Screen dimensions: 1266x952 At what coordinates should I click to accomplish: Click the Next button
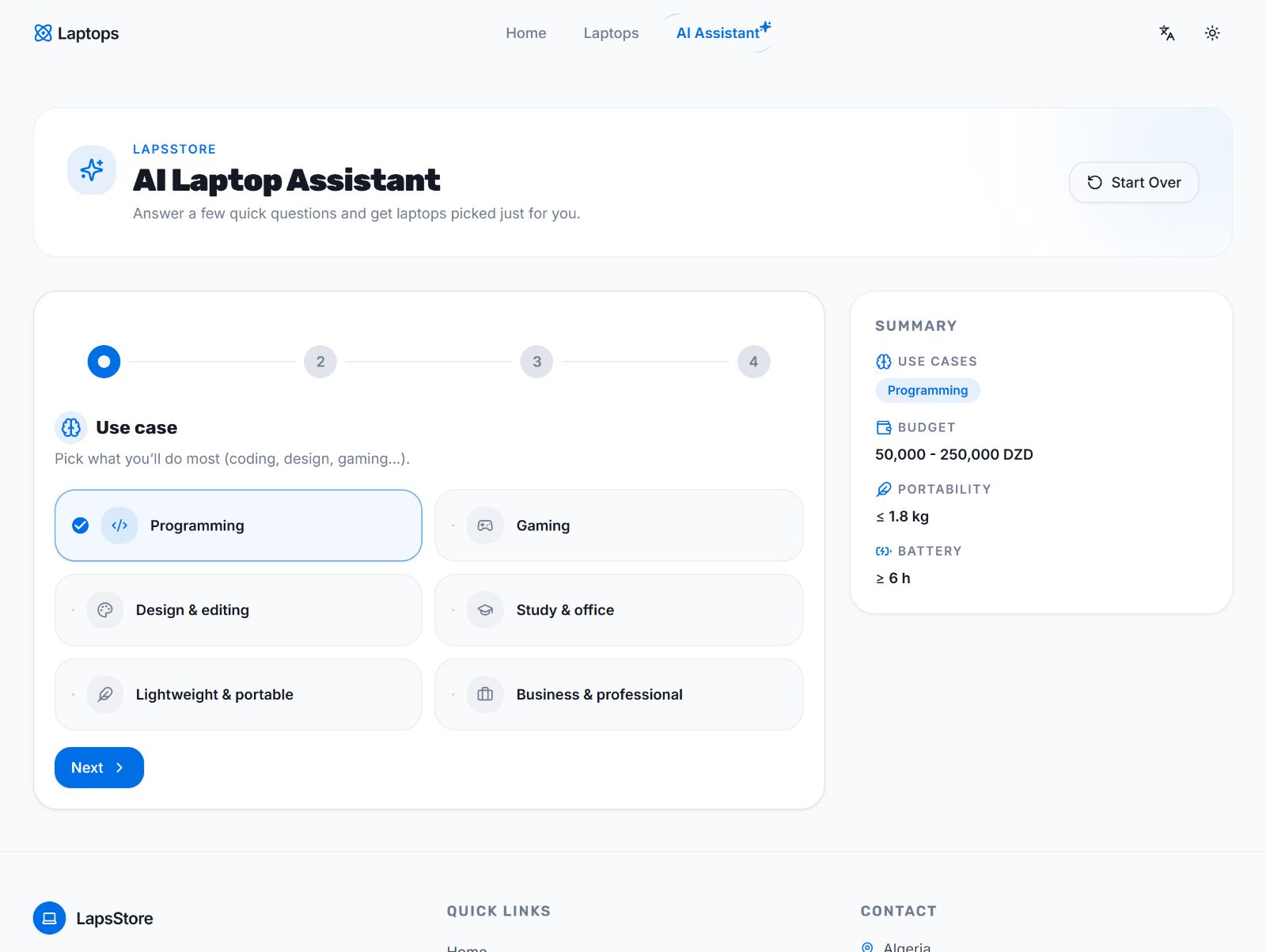(99, 768)
